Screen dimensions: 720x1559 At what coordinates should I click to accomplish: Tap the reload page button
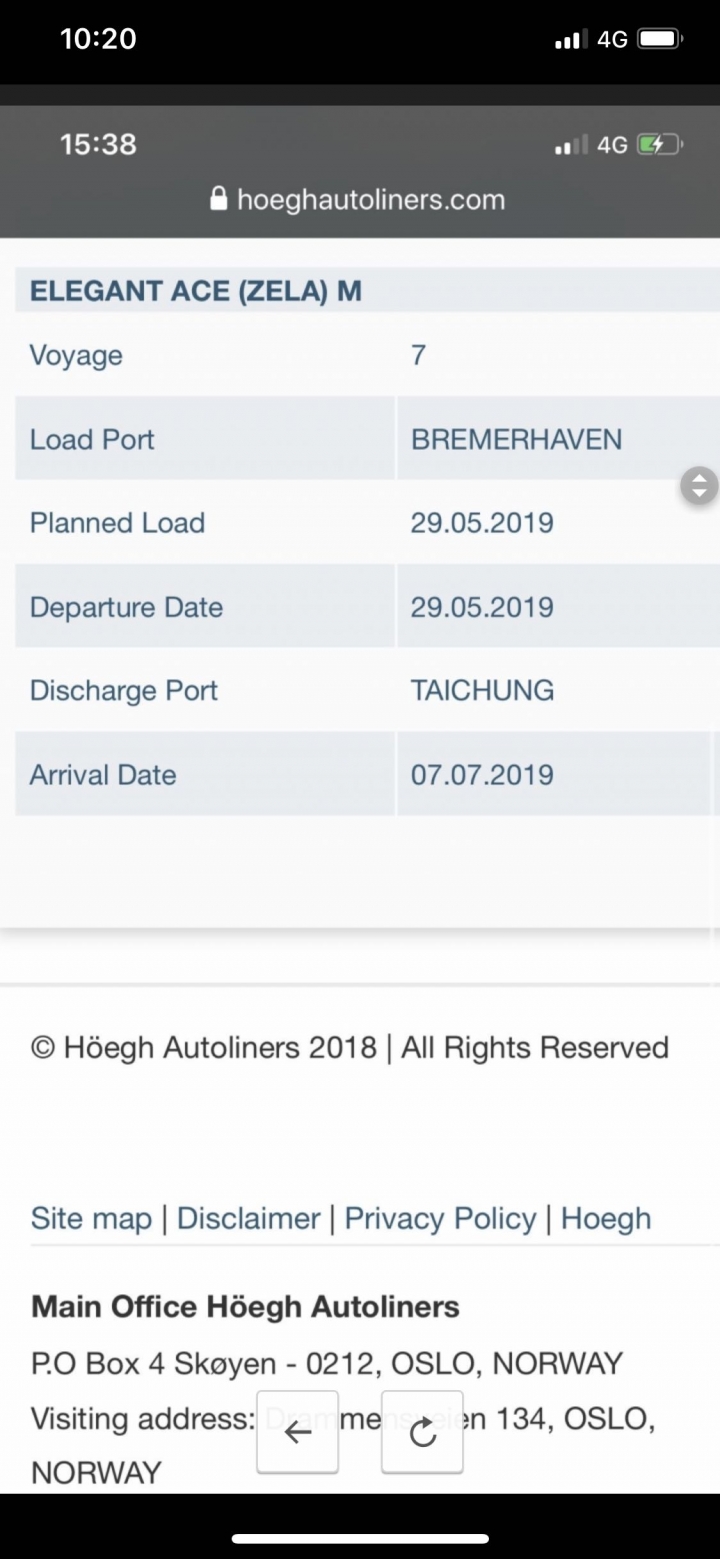pyautogui.click(x=422, y=1431)
